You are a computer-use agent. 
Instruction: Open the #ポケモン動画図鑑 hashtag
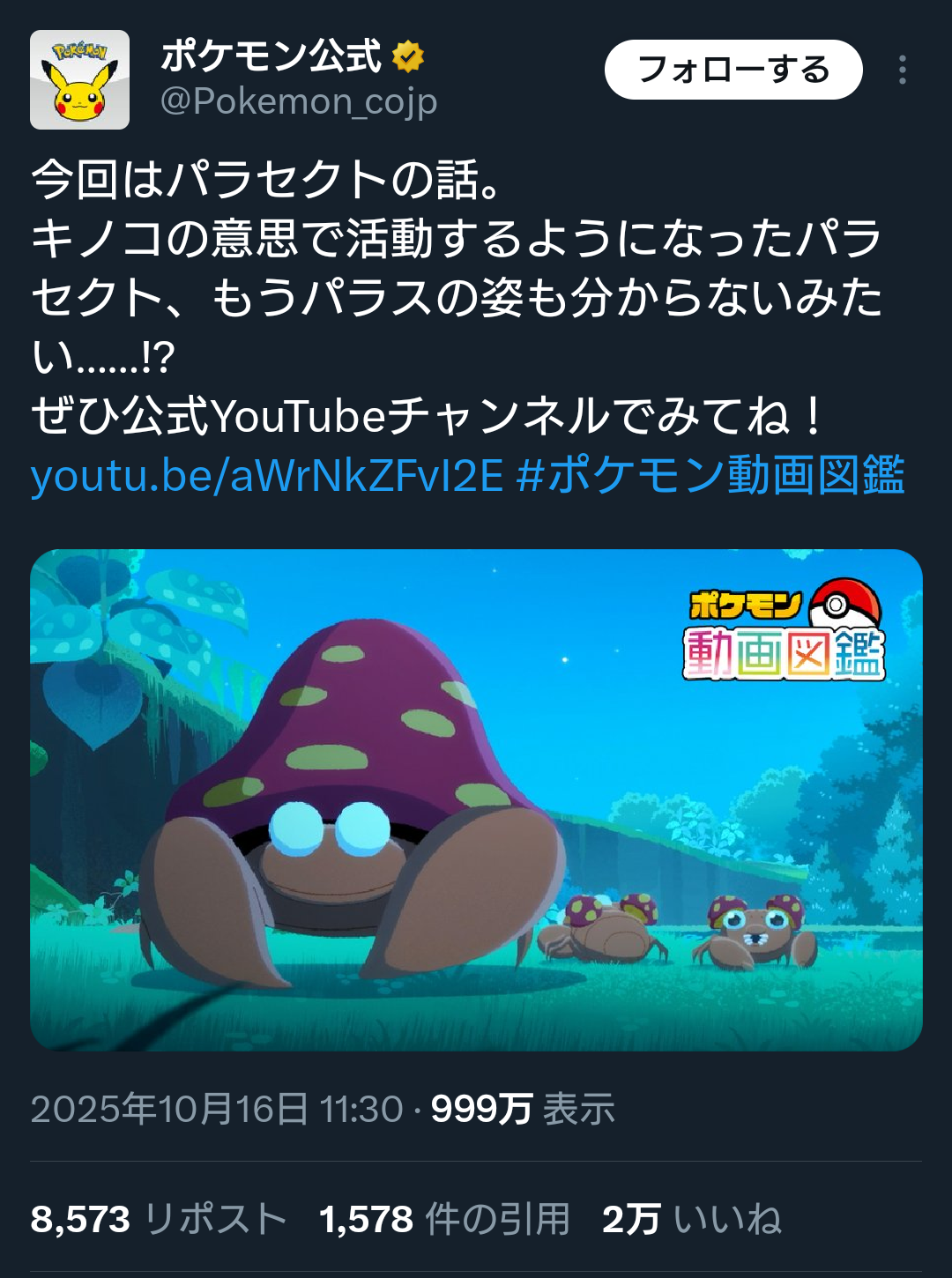click(x=710, y=475)
